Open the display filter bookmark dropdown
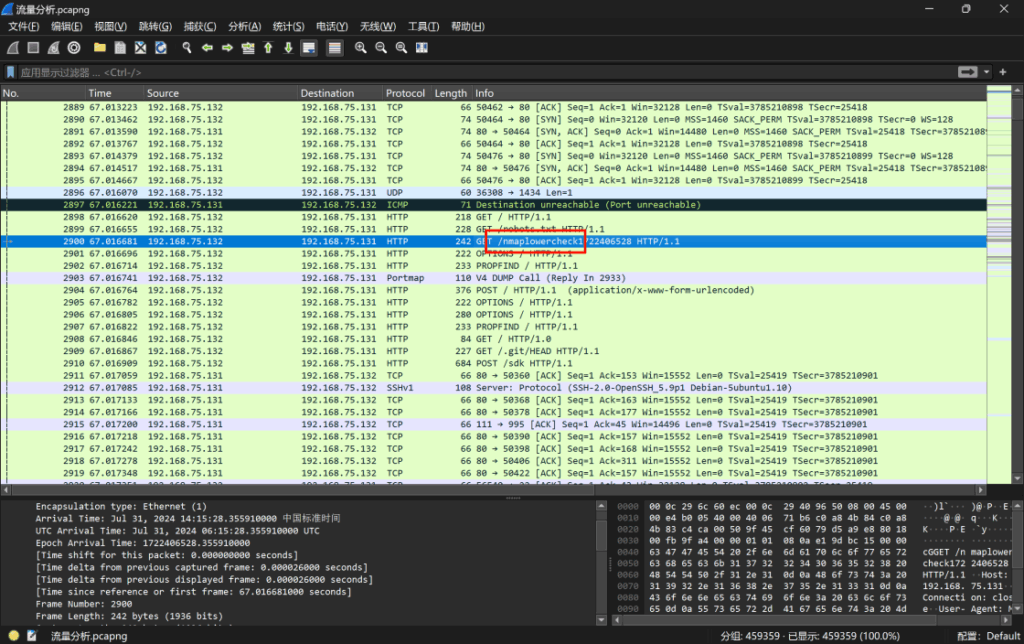The image size is (1024, 644). [10, 72]
